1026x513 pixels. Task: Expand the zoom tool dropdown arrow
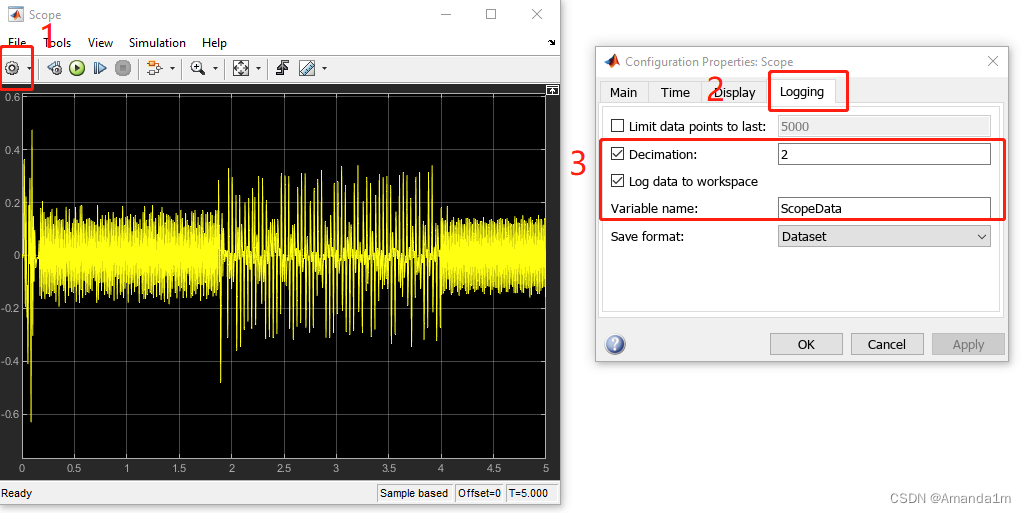tap(215, 68)
